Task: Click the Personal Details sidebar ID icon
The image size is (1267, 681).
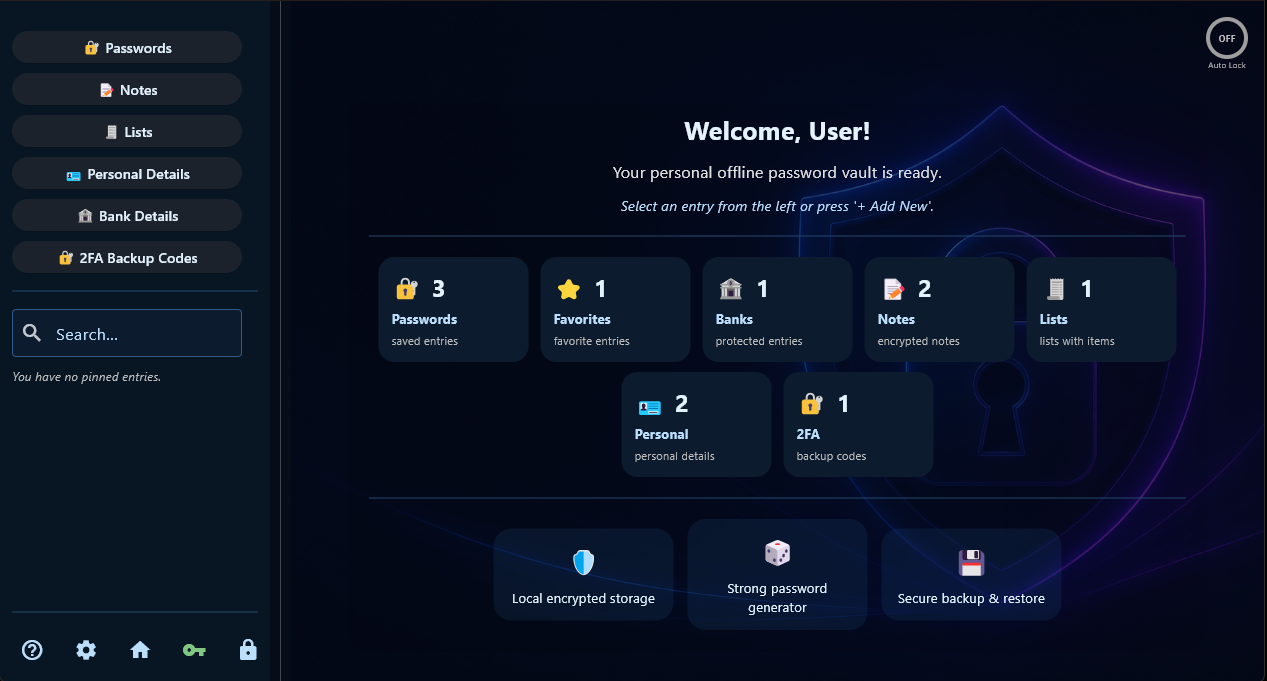Action: point(73,174)
